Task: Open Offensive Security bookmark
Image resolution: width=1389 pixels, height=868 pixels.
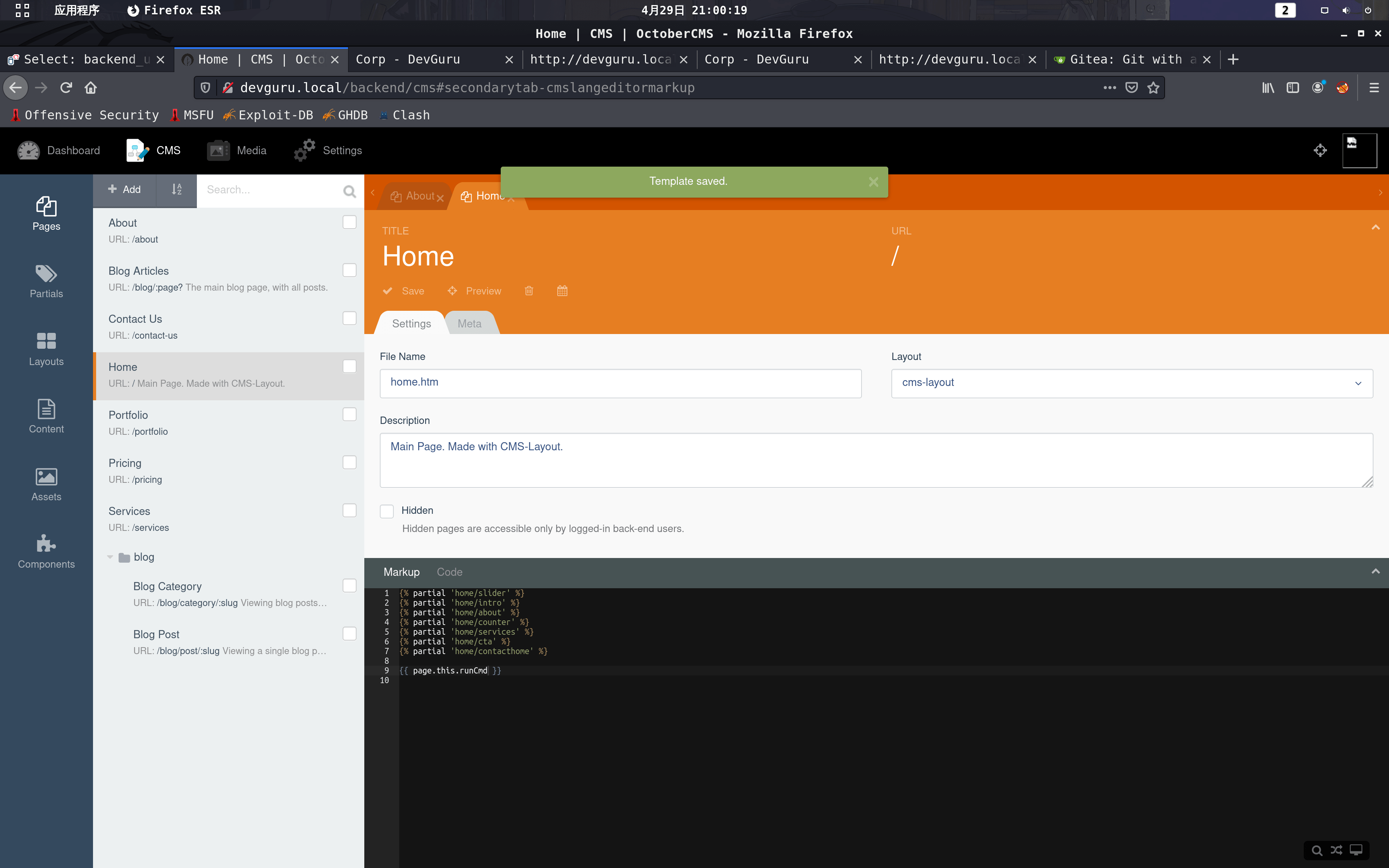Action: (84, 115)
